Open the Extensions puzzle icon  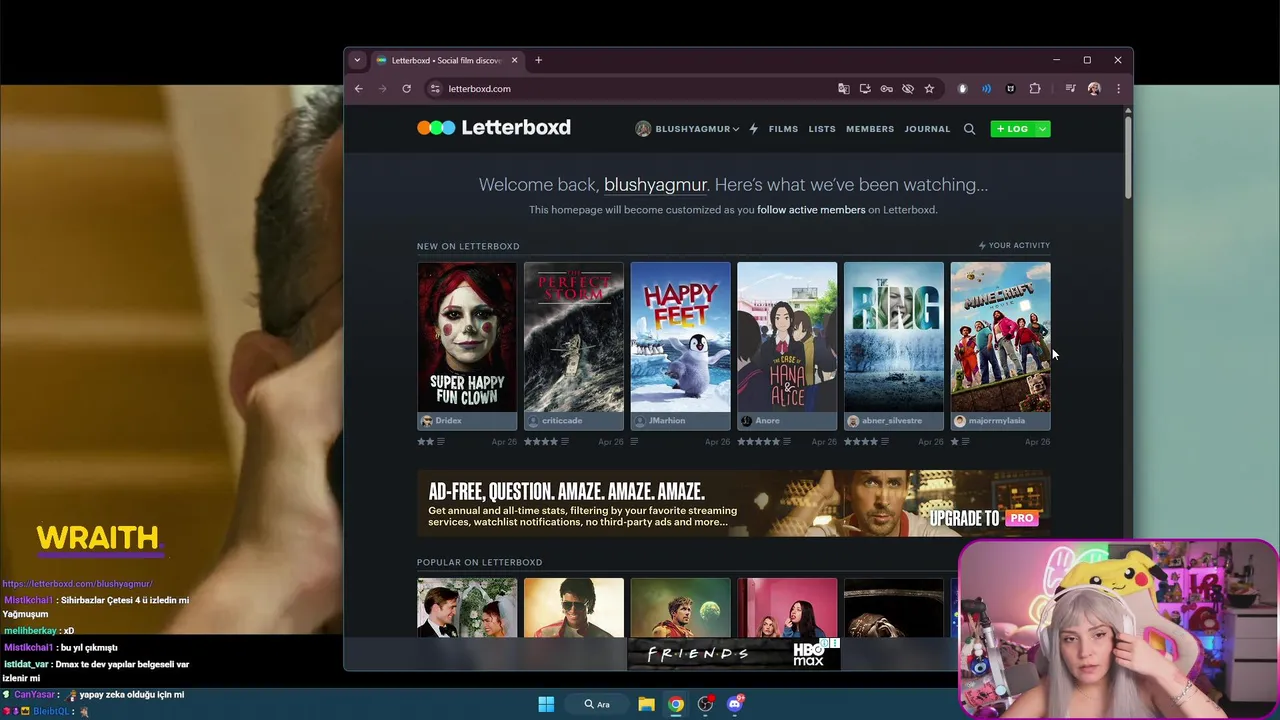tap(1035, 89)
